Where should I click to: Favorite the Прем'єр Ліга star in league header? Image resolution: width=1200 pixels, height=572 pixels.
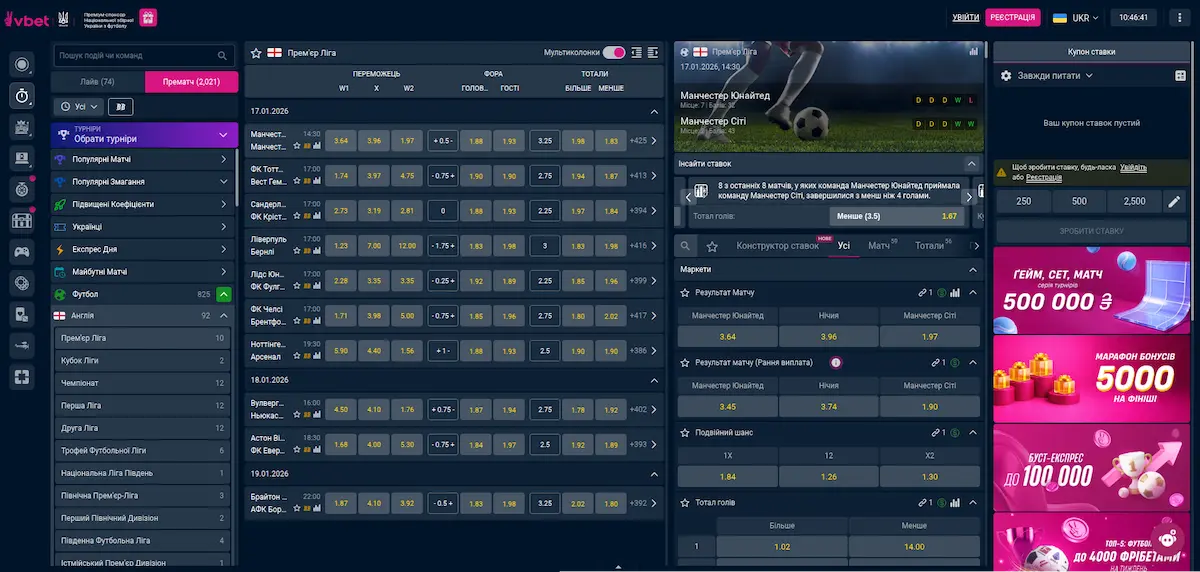click(x=256, y=52)
